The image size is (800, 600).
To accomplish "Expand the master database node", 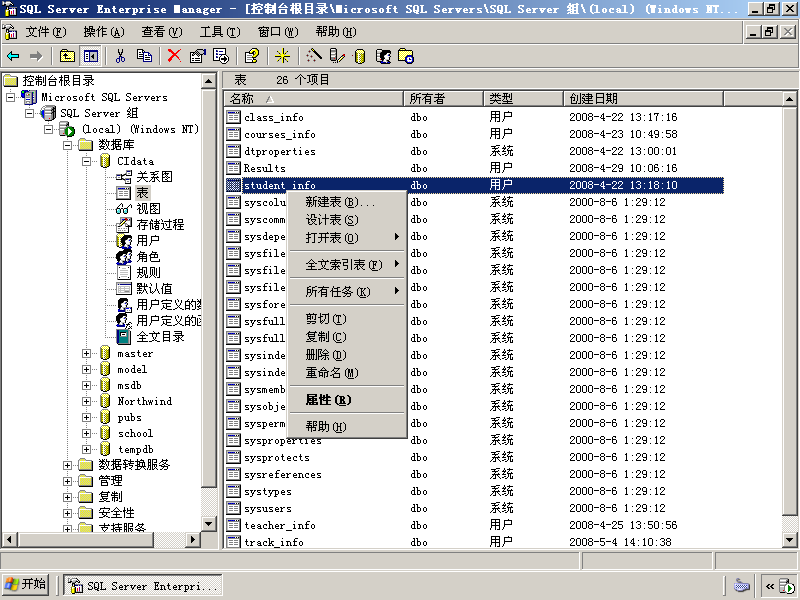I will point(87,353).
